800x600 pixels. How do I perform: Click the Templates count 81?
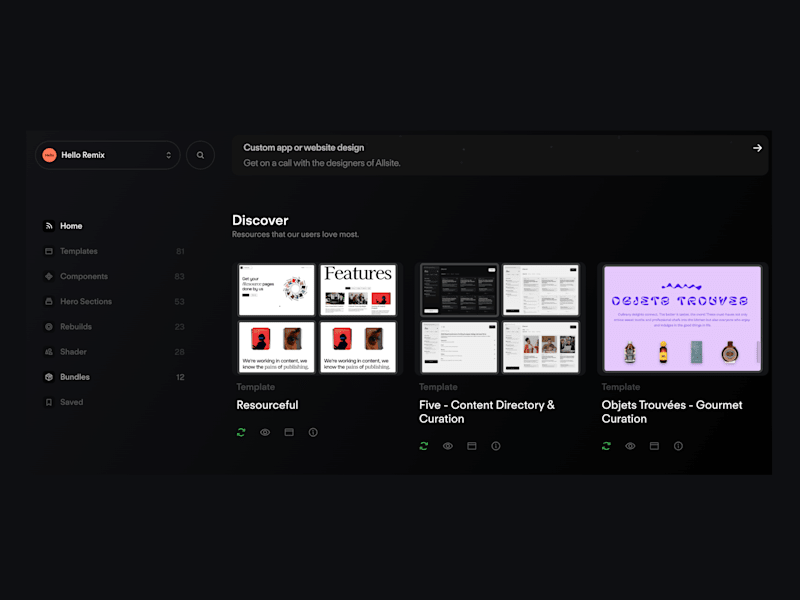click(x=180, y=252)
